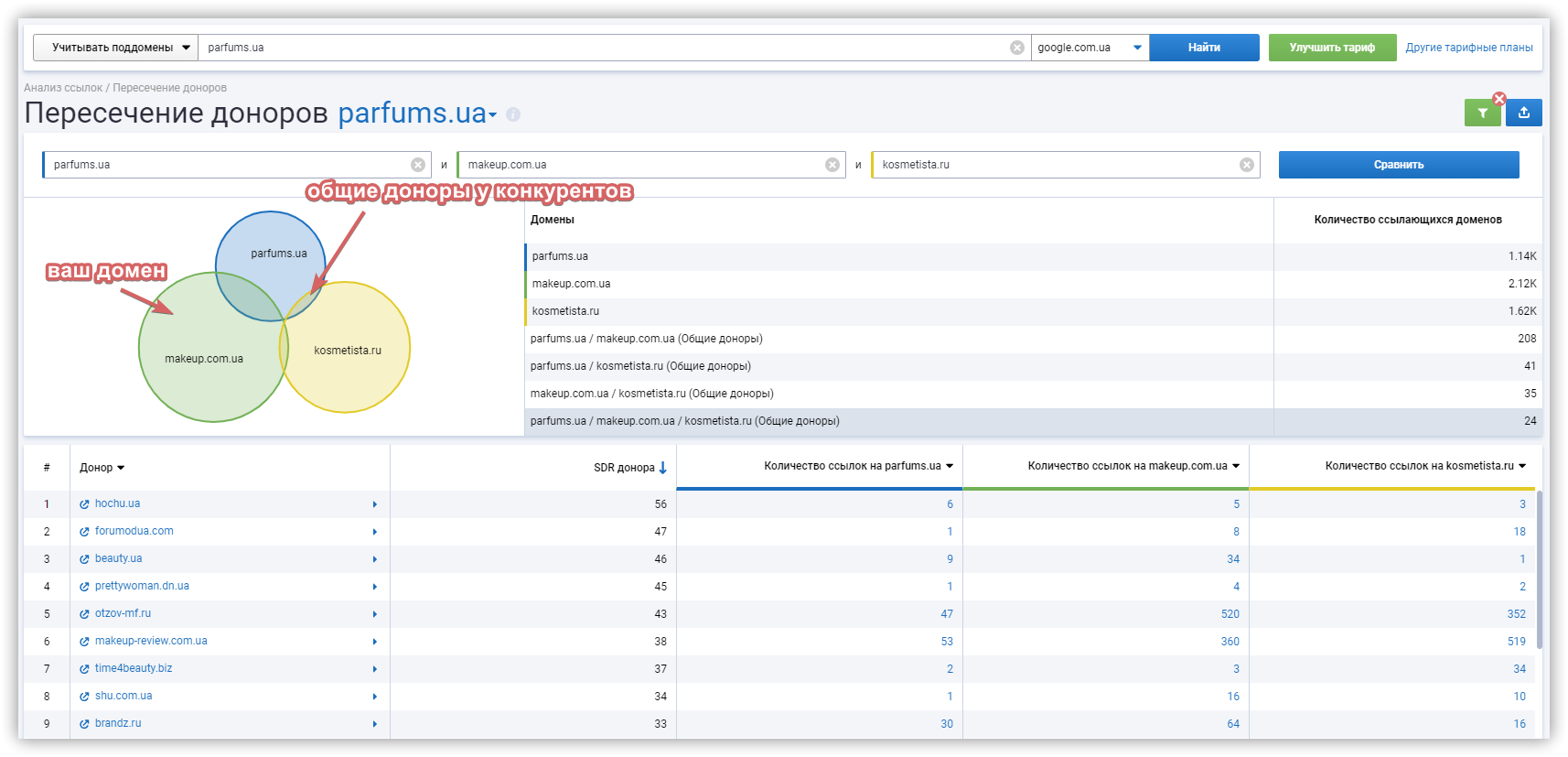Remove the applied filter via red X
This screenshot has width=1568, height=757.
1499,99
